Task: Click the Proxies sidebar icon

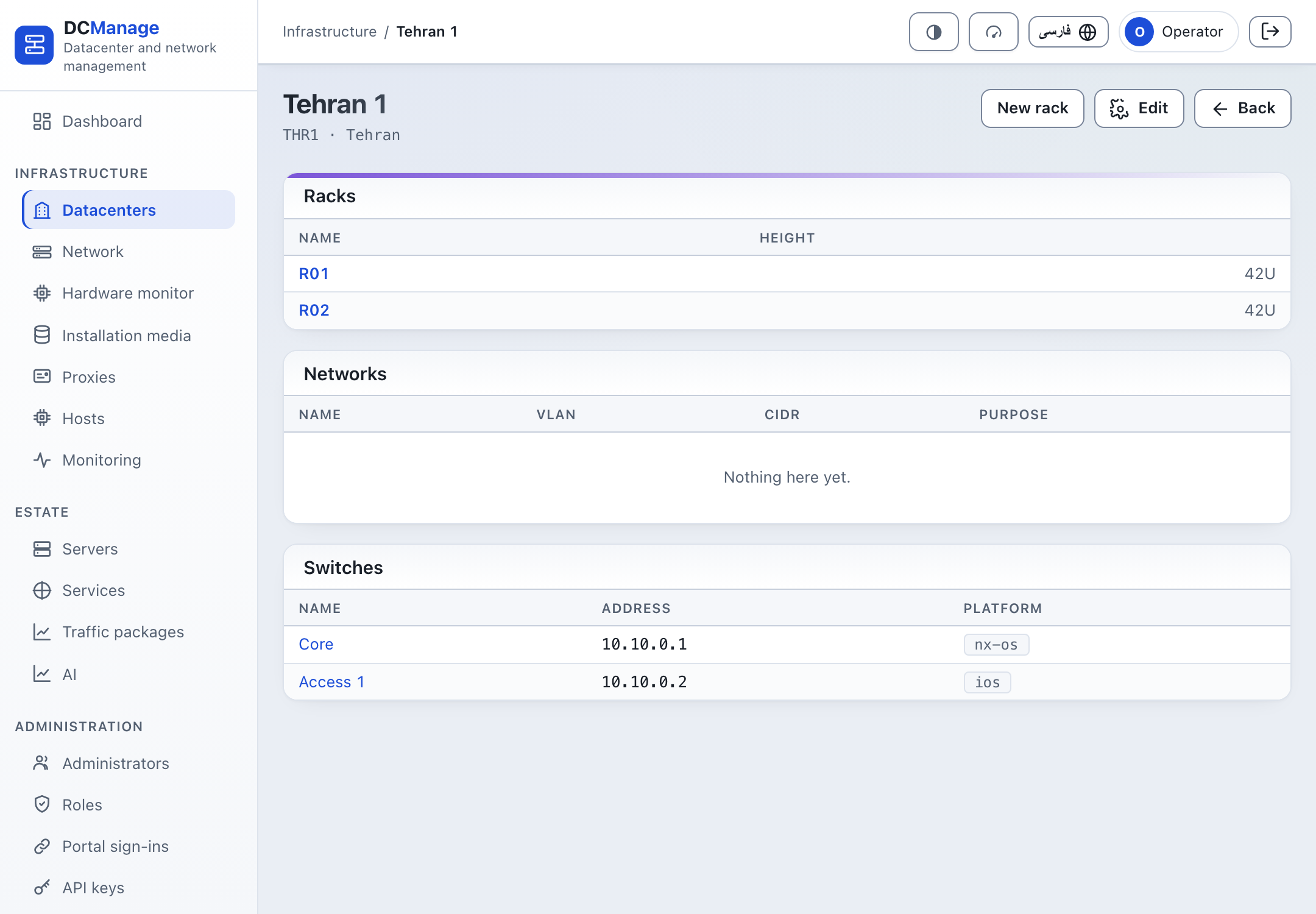Action: point(42,377)
